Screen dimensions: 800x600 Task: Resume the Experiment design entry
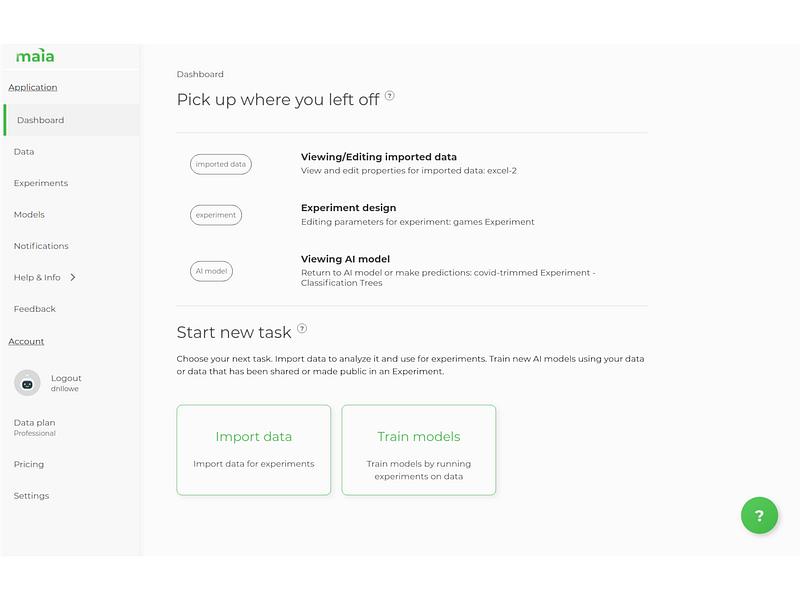[x=348, y=208]
